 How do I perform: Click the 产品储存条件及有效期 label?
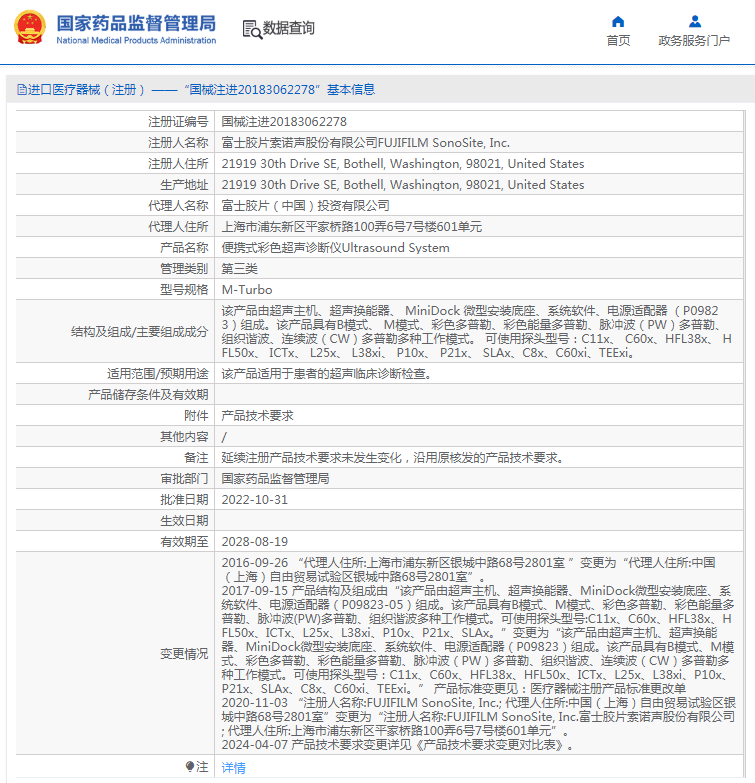click(x=148, y=394)
